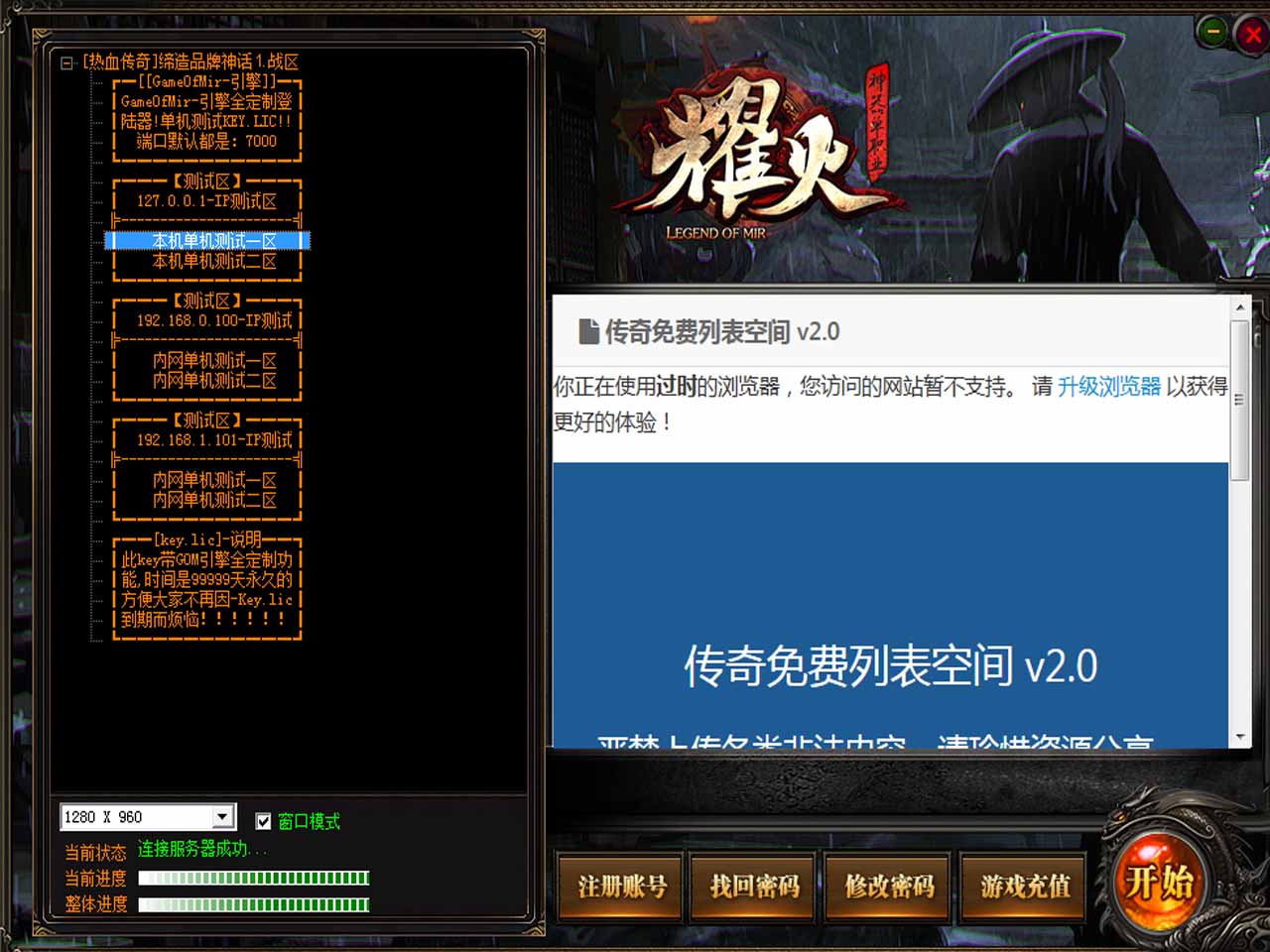
Task: Open the 1280 X 960 resolution dropdown
Action: [223, 817]
